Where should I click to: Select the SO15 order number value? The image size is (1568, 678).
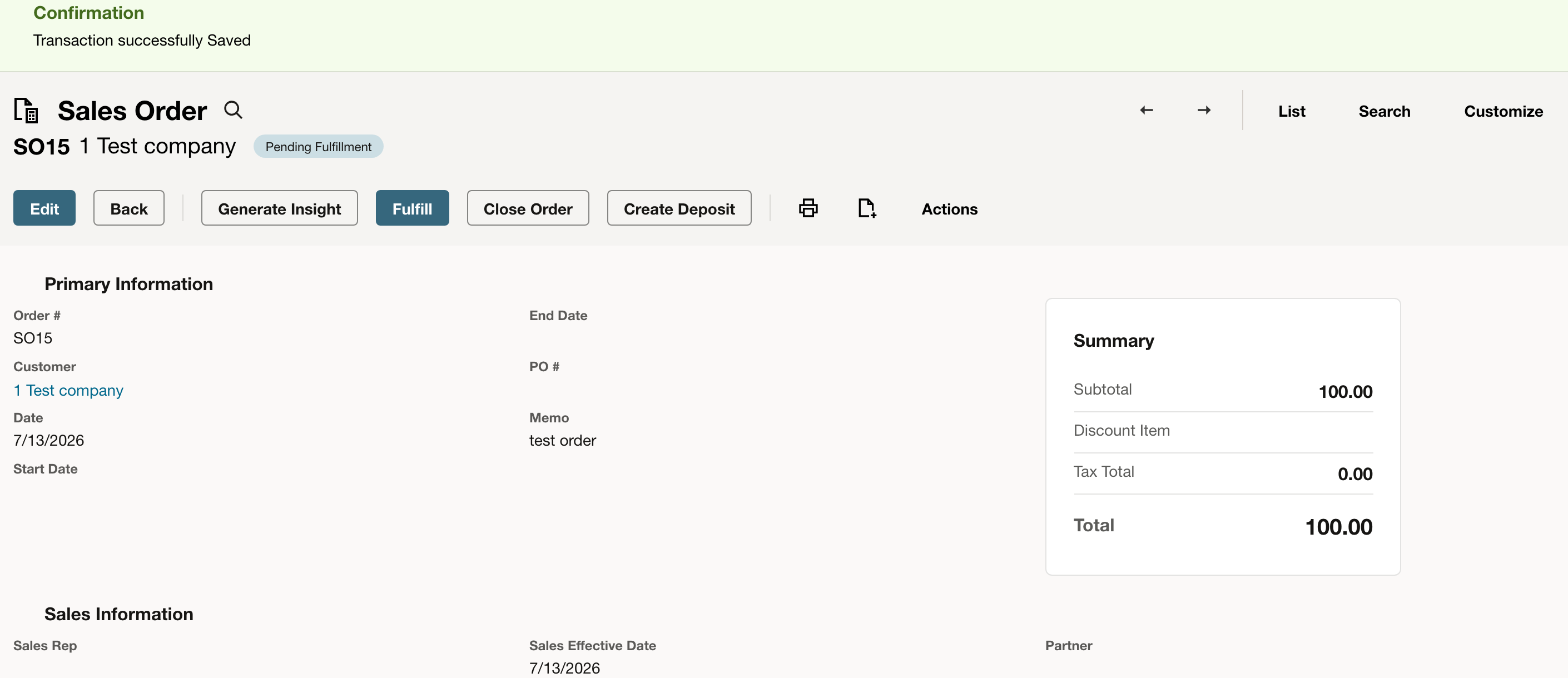(x=33, y=338)
